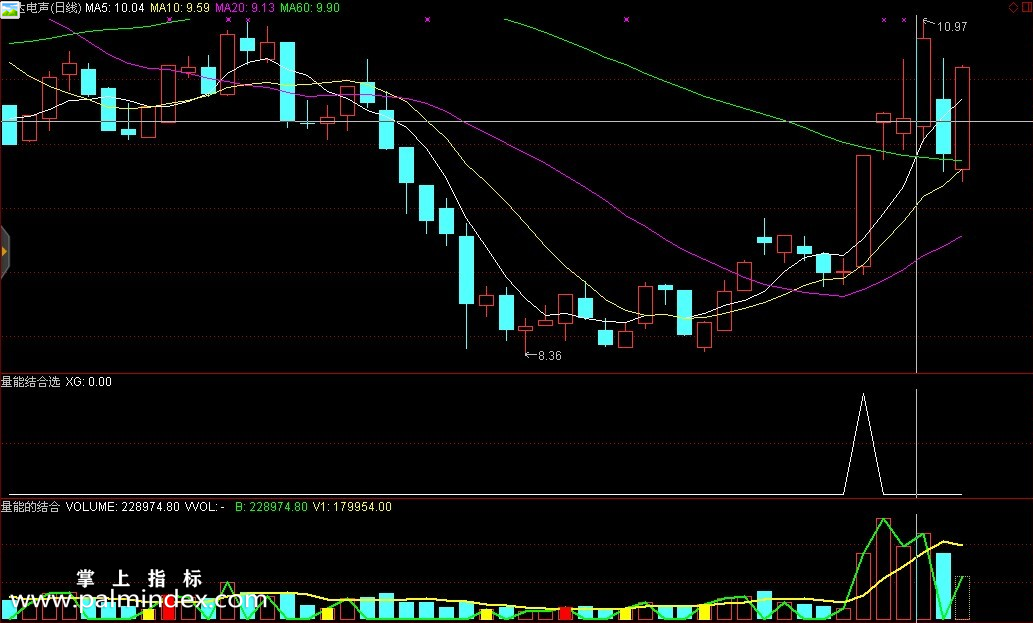Image resolution: width=1033 pixels, height=623 pixels.
Task: Click the MA60: 9.90 indicator label
Action: click(x=310, y=8)
